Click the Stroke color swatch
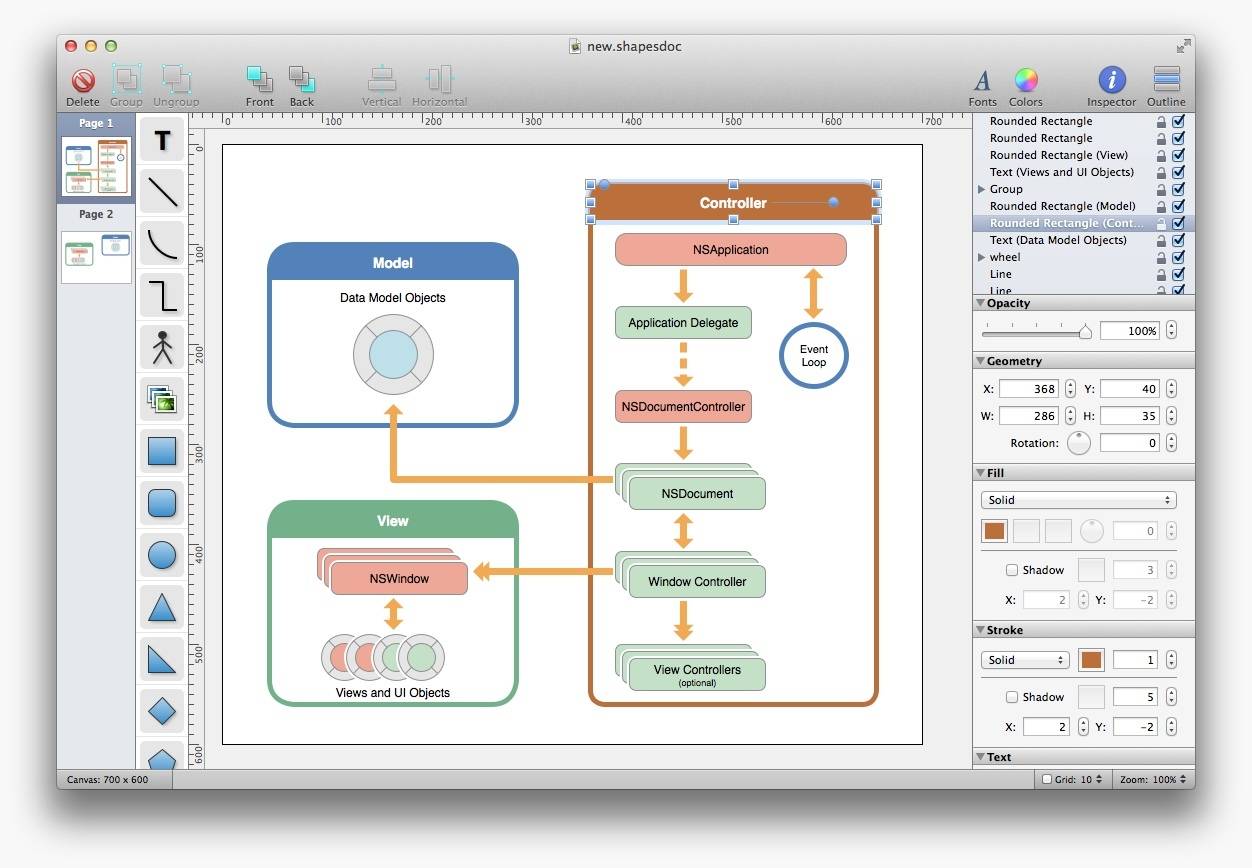The width and height of the screenshot is (1252, 868). [x=1091, y=660]
